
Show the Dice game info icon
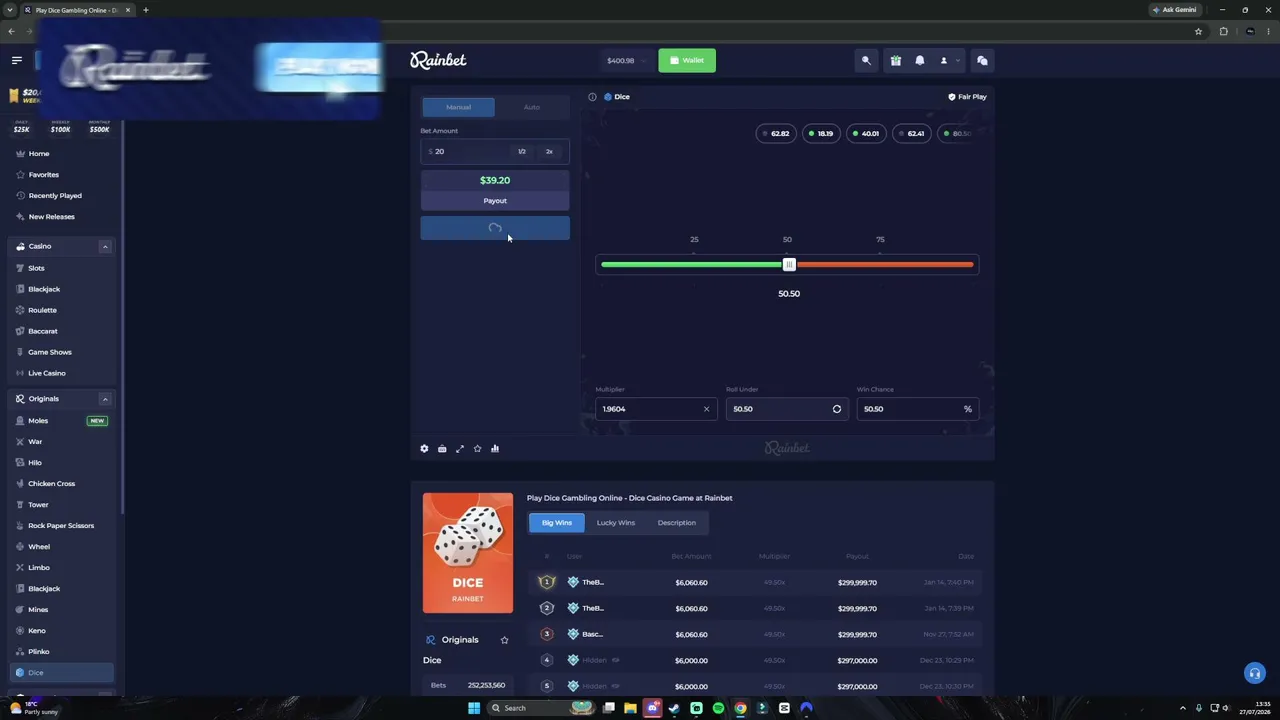tap(592, 97)
